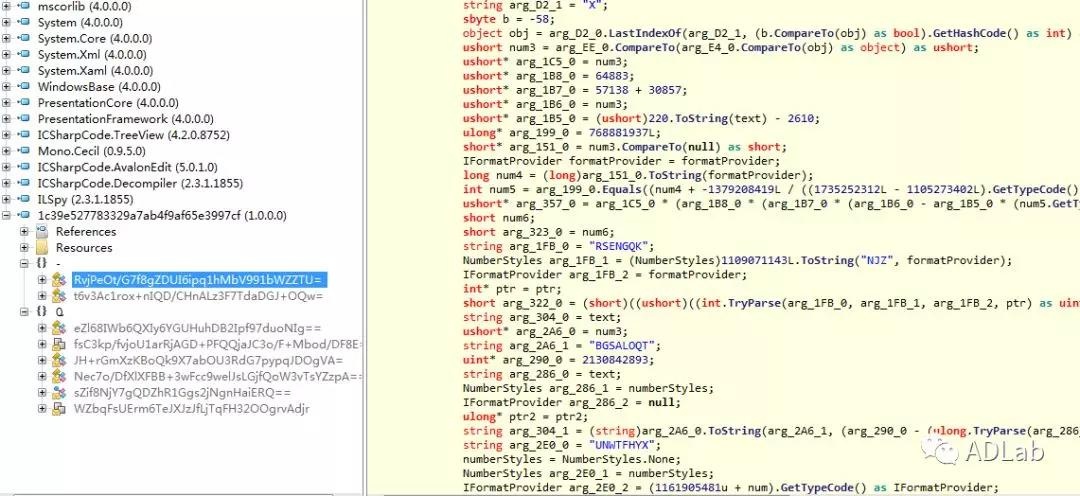The image size is (1080, 496).
Task: Click the ILSpy assembly icon in tree
Action: point(25,199)
